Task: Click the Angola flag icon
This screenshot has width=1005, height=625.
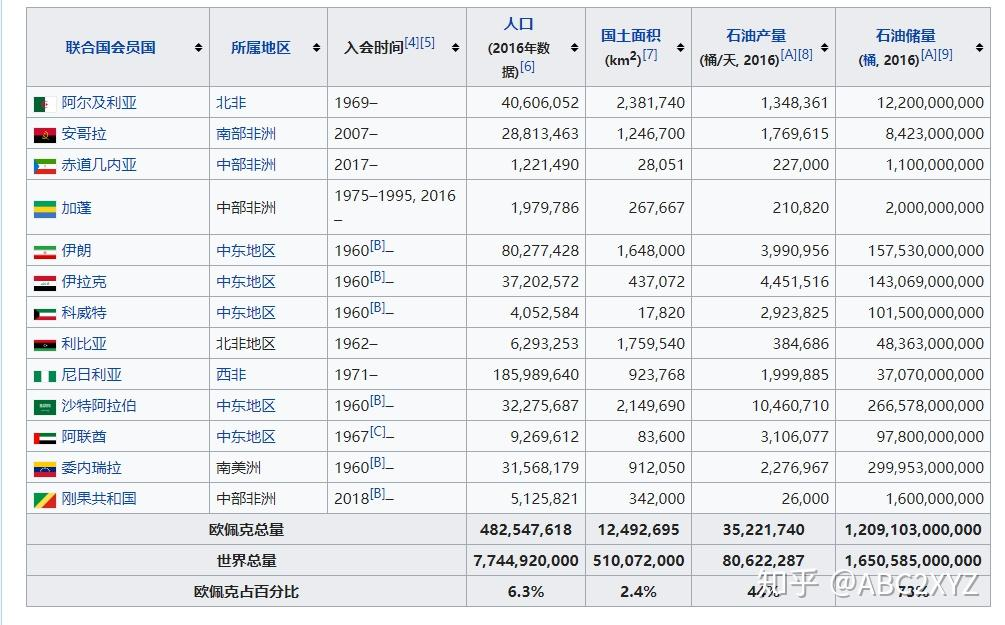Action: pyautogui.click(x=44, y=134)
